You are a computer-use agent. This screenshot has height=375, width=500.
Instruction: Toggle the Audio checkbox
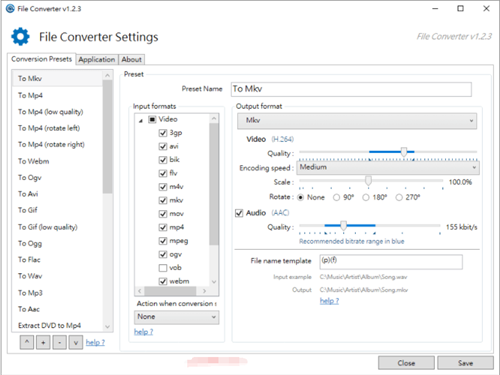pos(239,213)
